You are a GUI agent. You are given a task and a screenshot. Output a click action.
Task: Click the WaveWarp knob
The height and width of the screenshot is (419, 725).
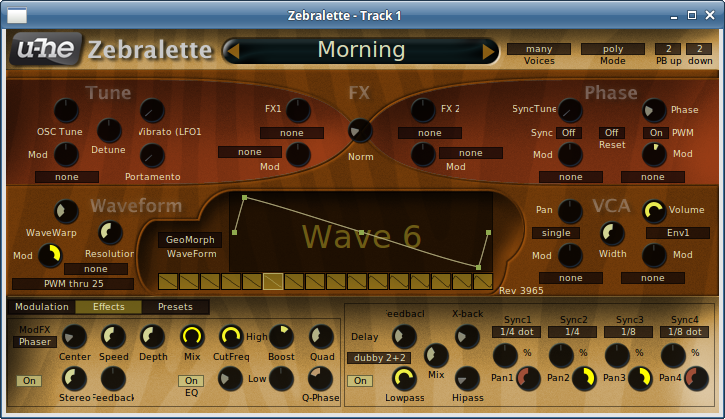[x=67, y=212]
